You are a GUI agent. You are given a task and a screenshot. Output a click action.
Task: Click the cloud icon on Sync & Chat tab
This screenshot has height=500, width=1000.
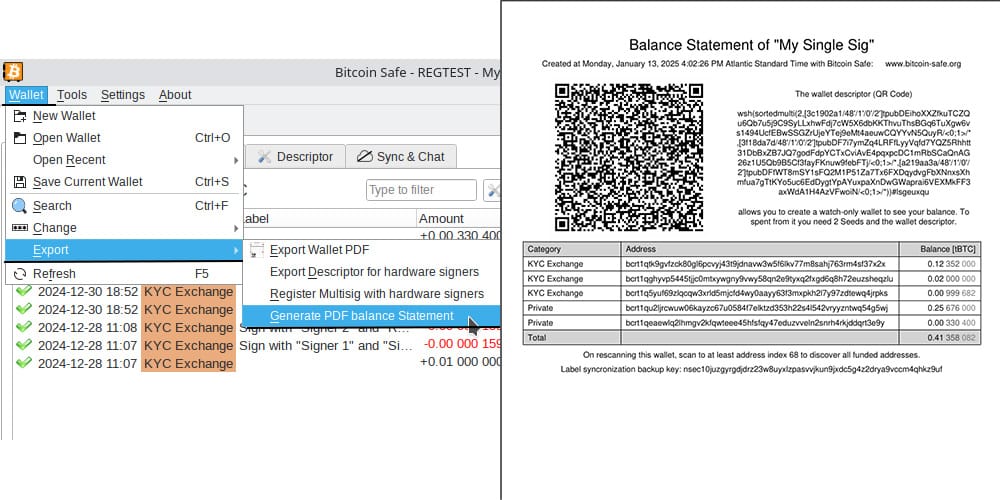[x=364, y=157]
